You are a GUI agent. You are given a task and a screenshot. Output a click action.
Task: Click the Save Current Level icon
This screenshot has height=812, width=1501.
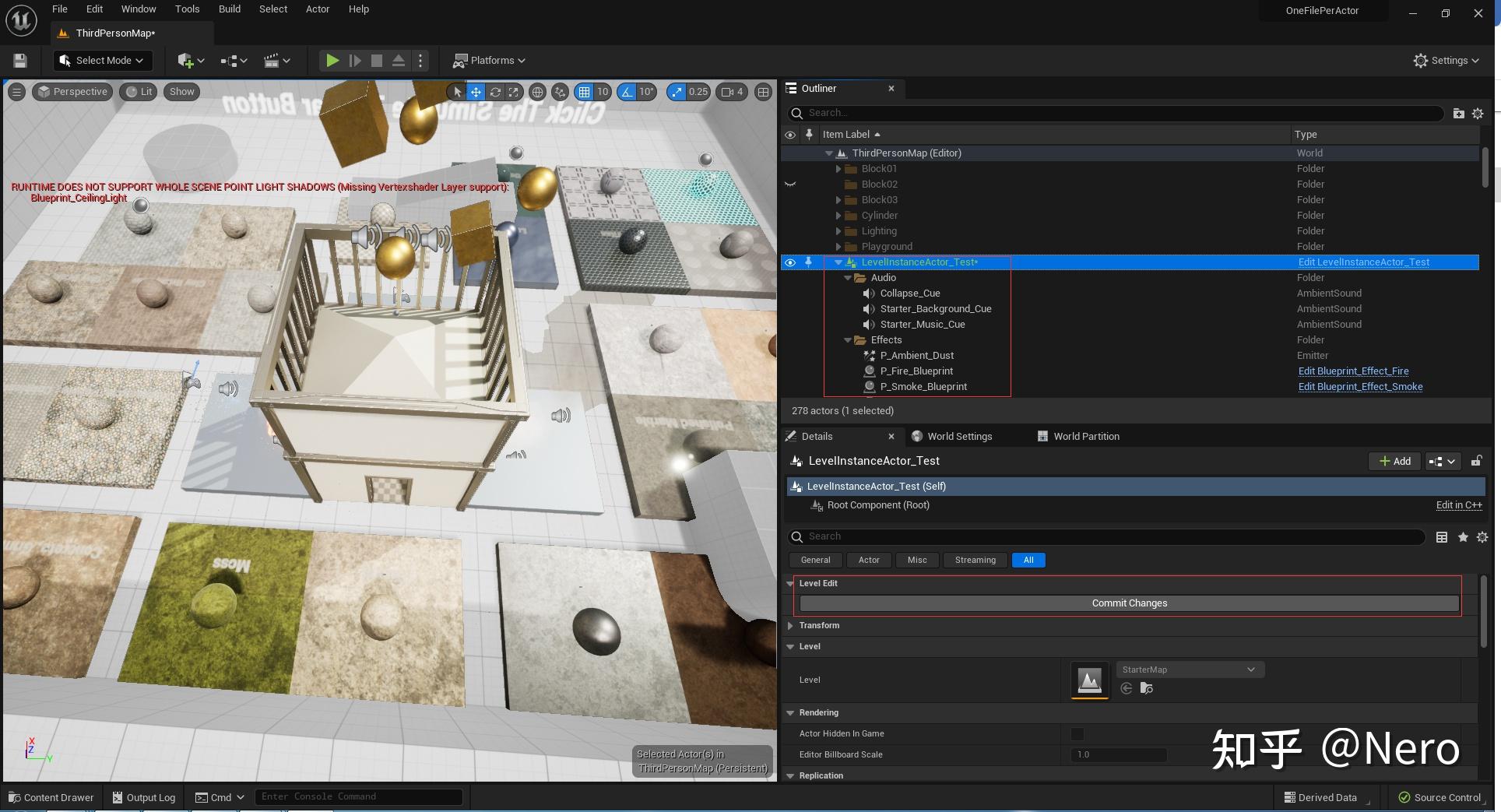[x=19, y=60]
